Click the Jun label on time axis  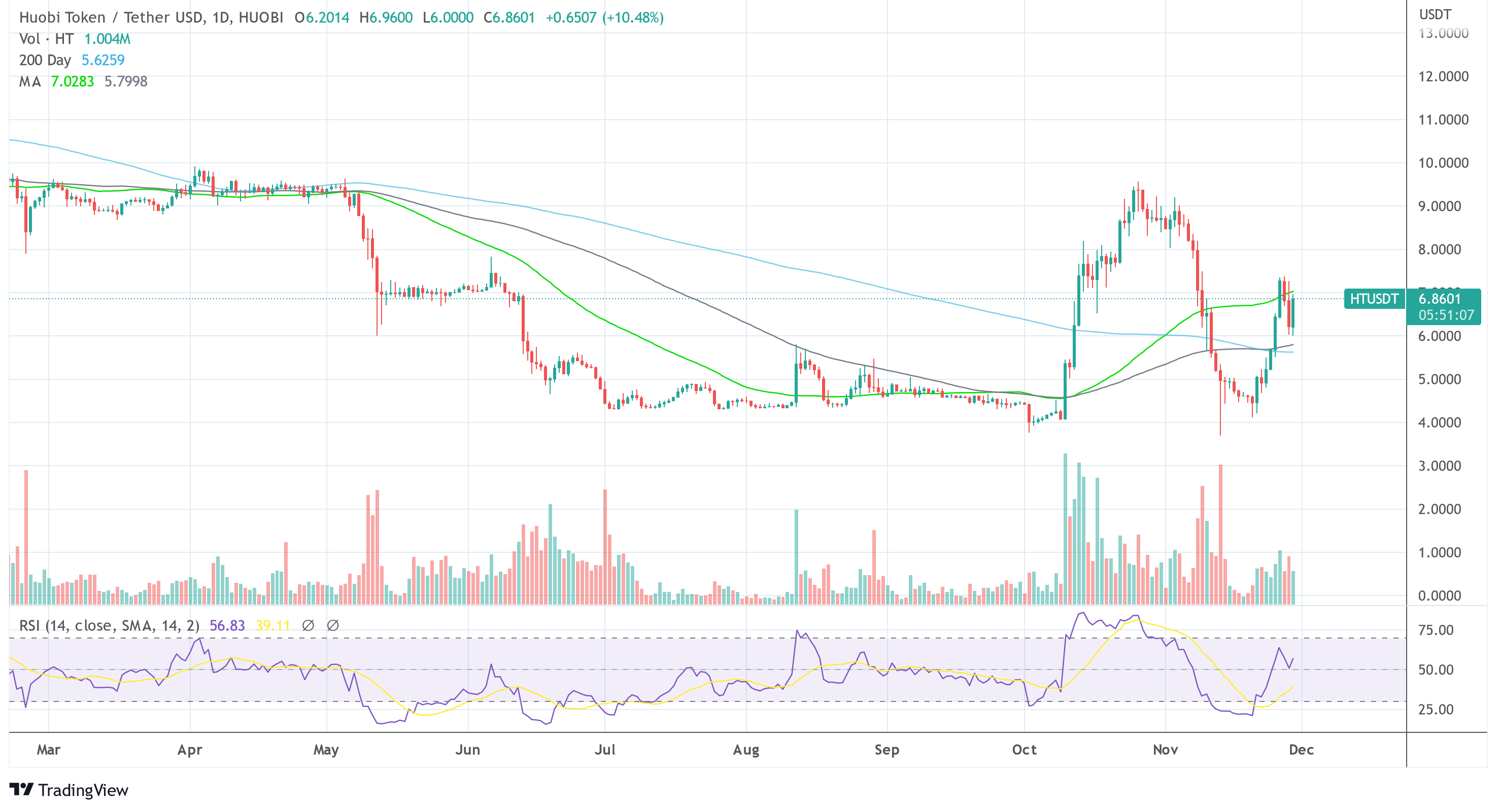(467, 750)
